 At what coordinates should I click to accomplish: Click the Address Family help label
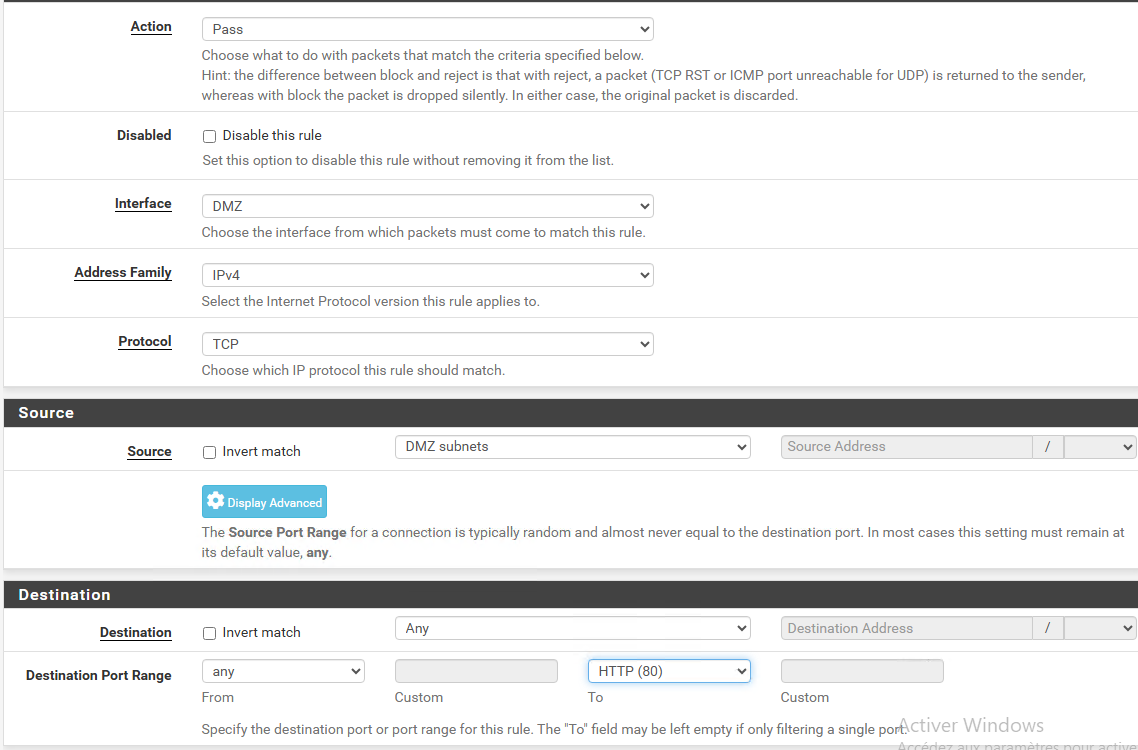123,273
